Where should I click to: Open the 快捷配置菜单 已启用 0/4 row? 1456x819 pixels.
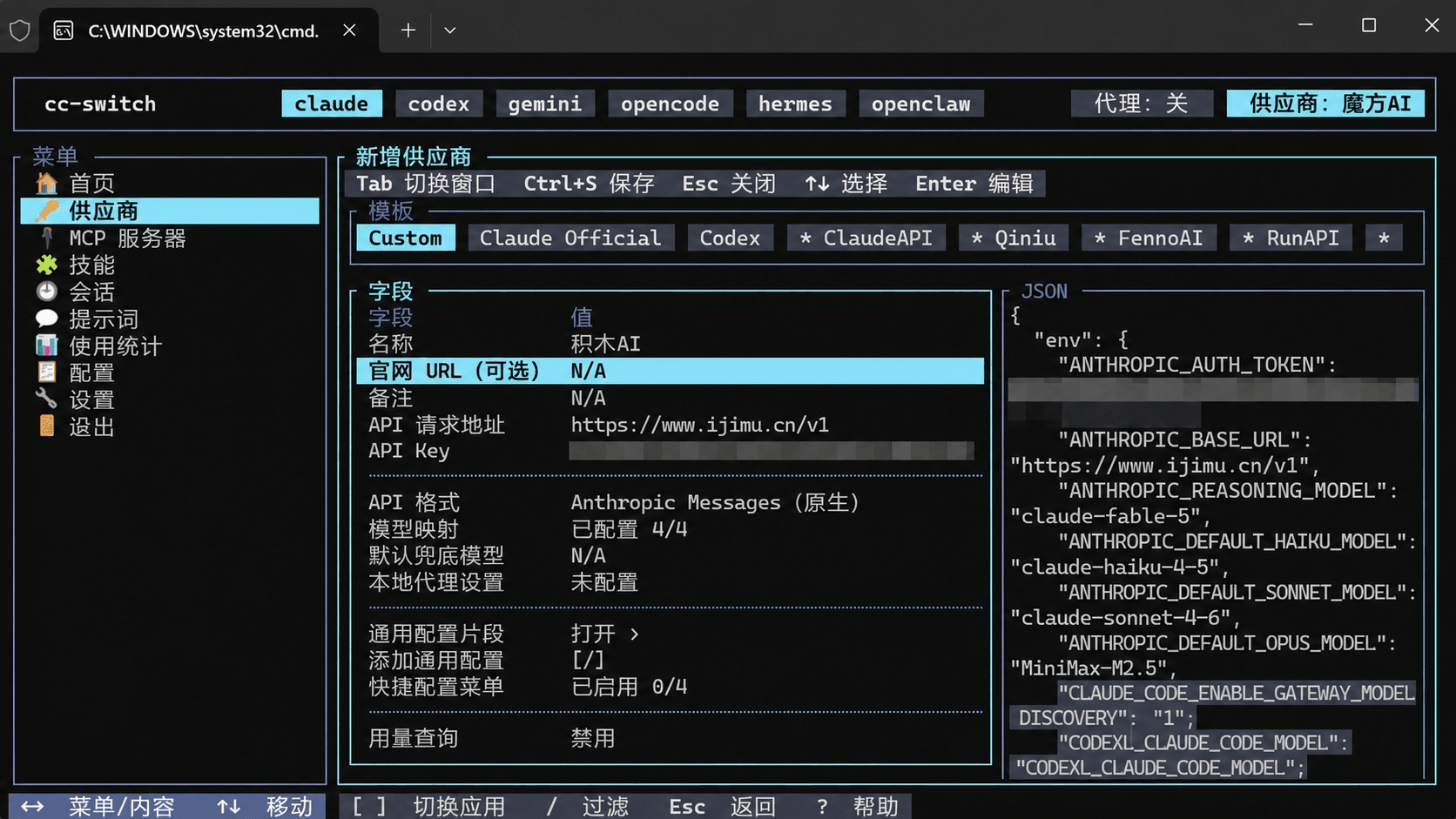pos(671,687)
